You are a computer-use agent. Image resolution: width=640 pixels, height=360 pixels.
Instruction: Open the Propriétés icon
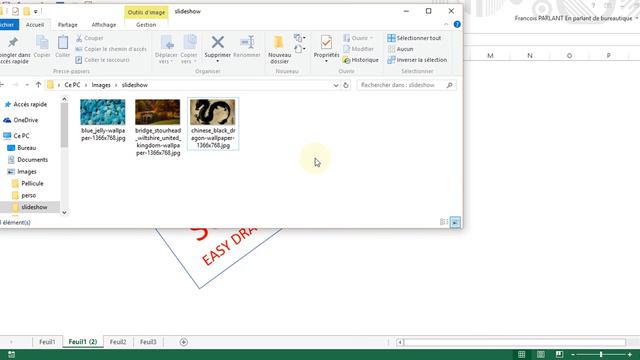pos(326,42)
